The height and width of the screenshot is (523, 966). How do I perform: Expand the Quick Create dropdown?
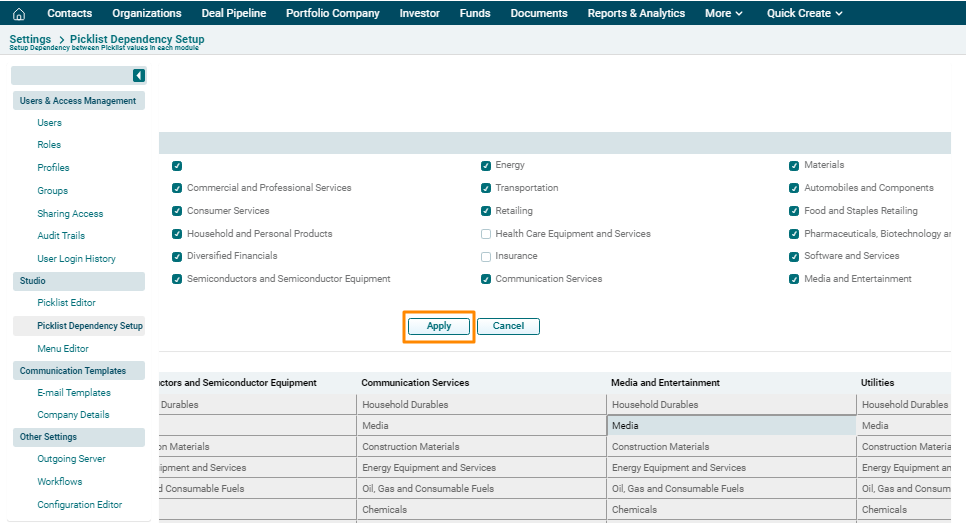[x=804, y=13]
